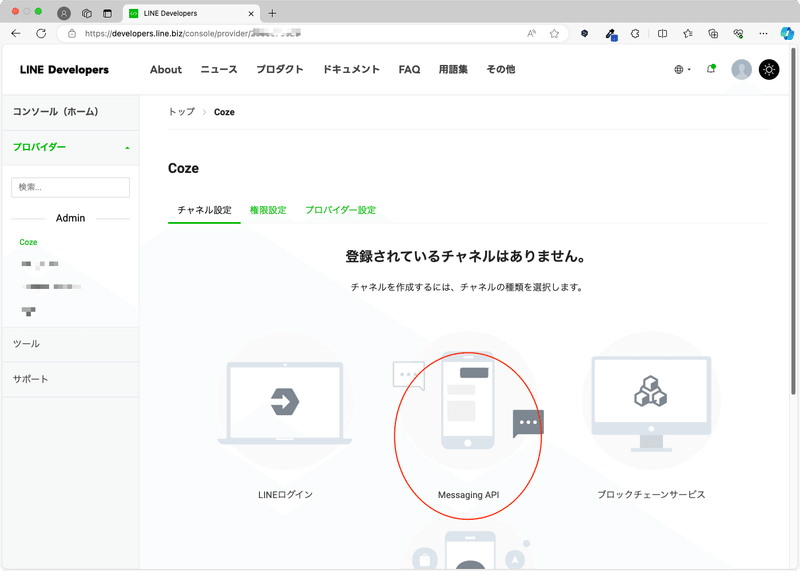Open サポート in the sidebar
This screenshot has width=800, height=571.
(x=70, y=379)
